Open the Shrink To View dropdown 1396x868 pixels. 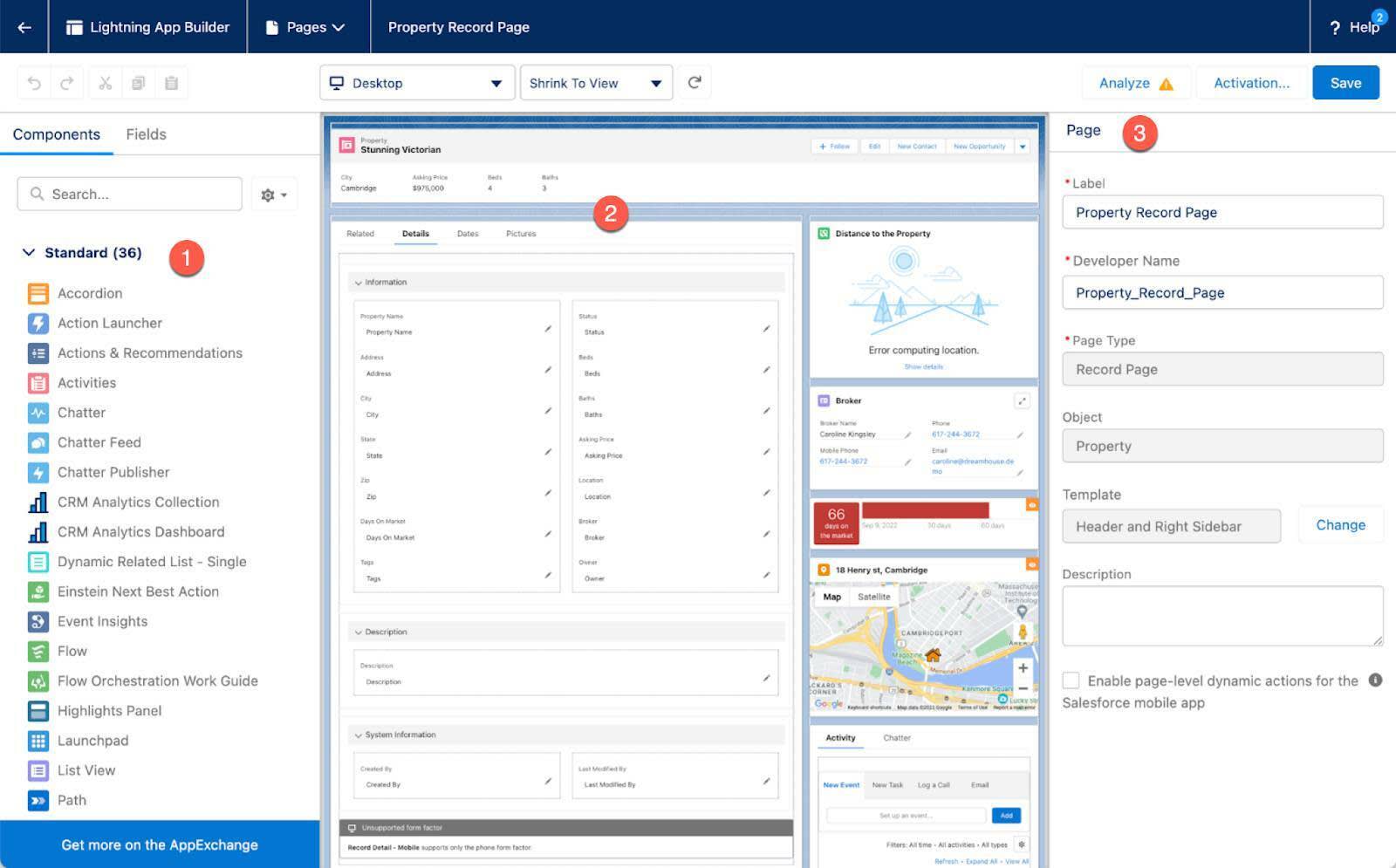[x=596, y=83]
